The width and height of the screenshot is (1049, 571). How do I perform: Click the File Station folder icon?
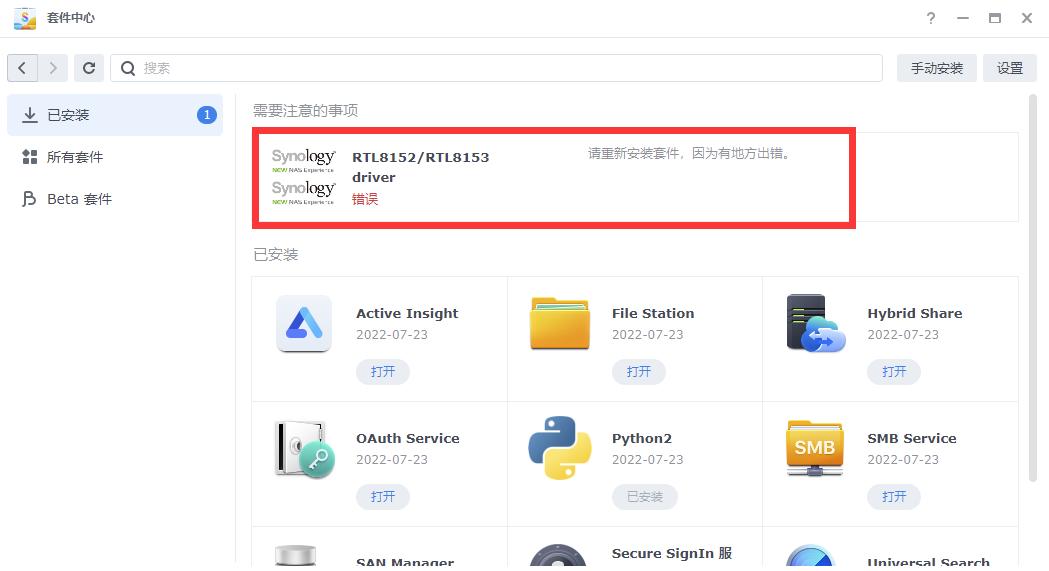pos(559,324)
